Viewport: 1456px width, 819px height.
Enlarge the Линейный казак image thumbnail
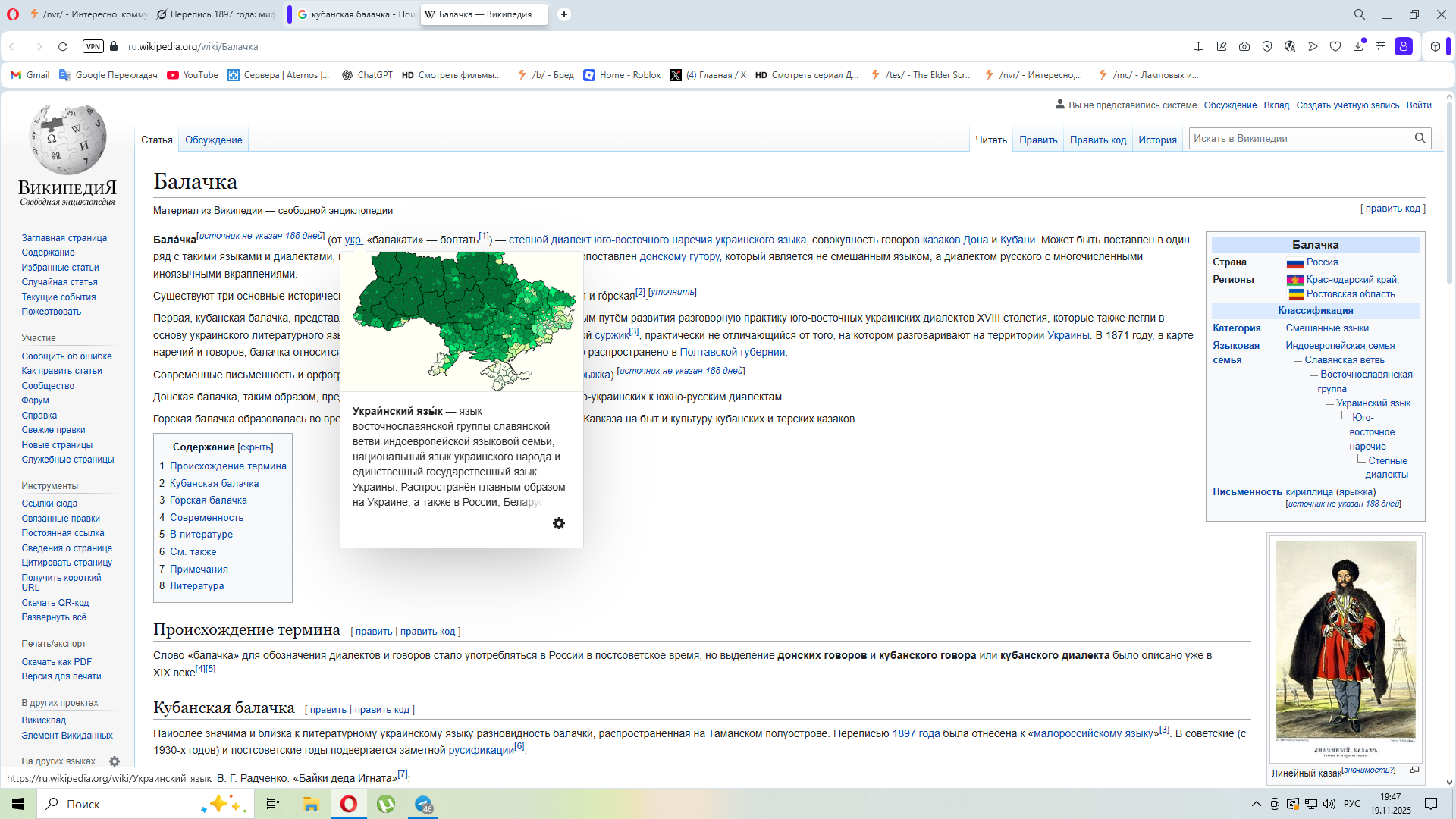[x=1414, y=770]
